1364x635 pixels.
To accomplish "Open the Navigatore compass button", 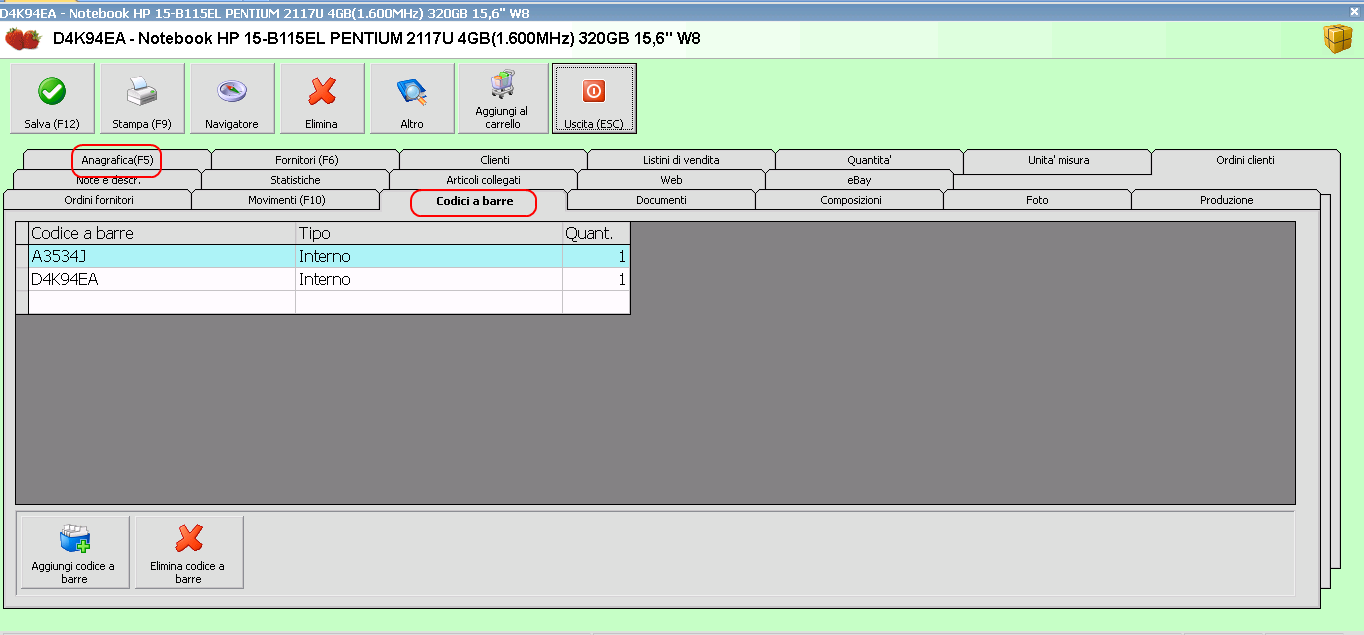I will pyautogui.click(x=232, y=98).
